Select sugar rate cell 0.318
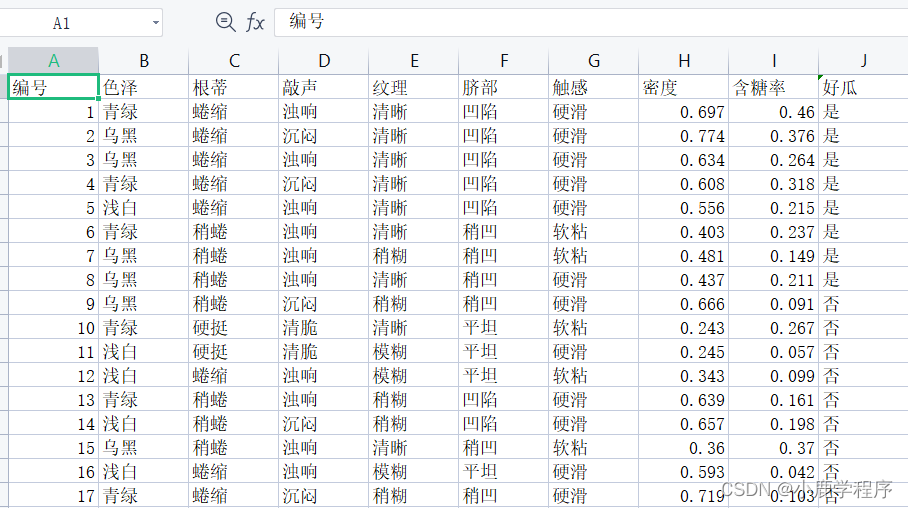 pyautogui.click(x=774, y=184)
